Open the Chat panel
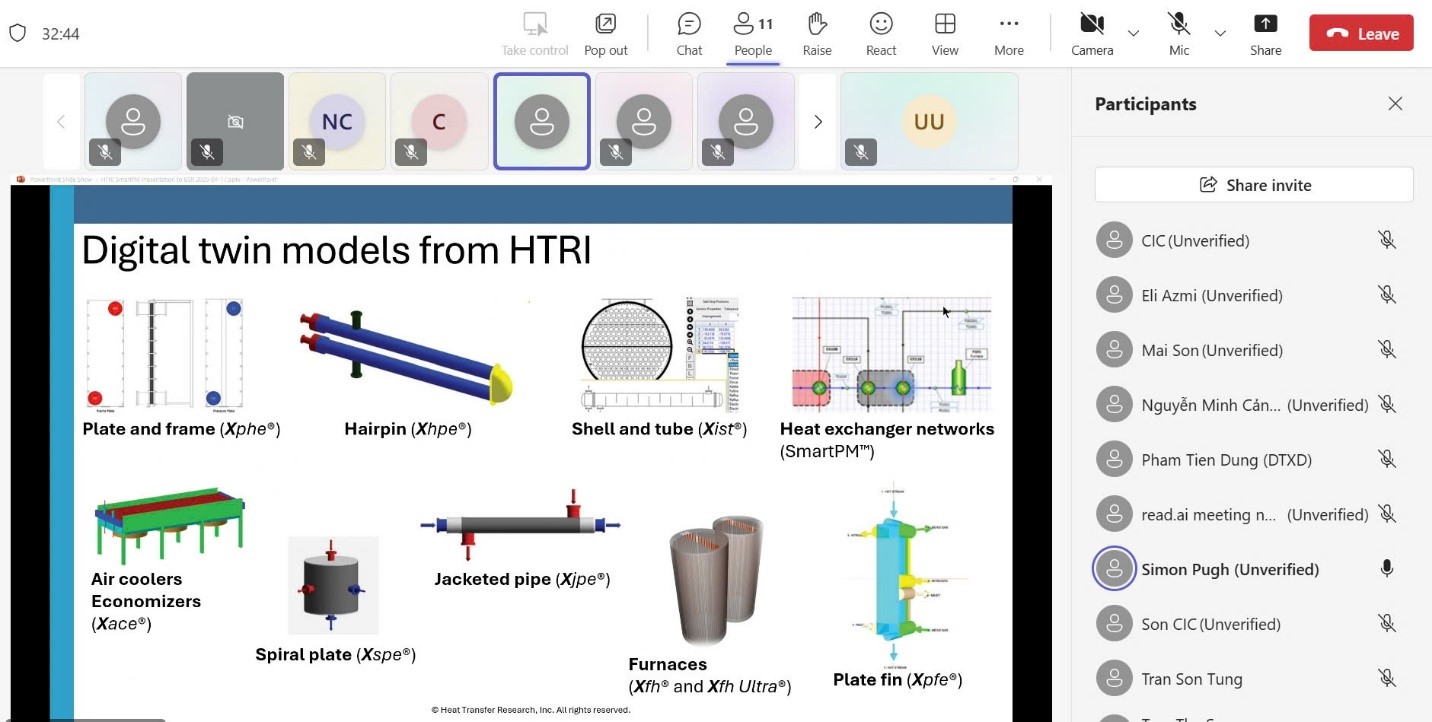The image size is (1432, 722). click(689, 34)
